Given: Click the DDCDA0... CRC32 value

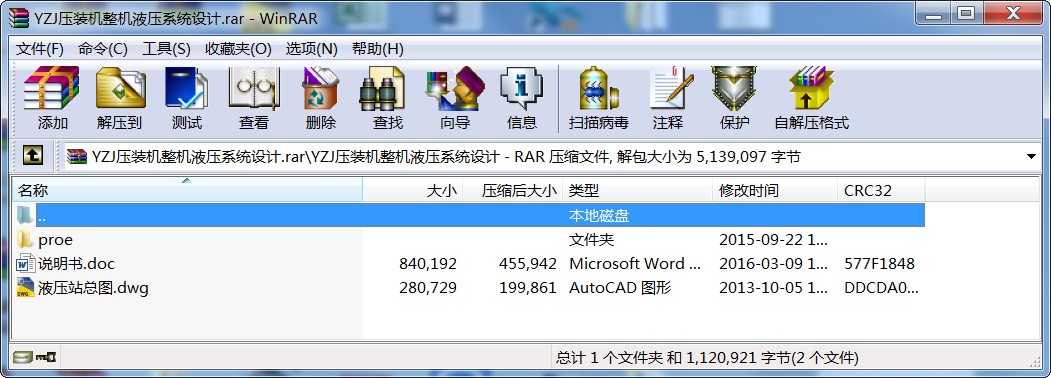Looking at the screenshot, I should pyautogui.click(x=881, y=288).
